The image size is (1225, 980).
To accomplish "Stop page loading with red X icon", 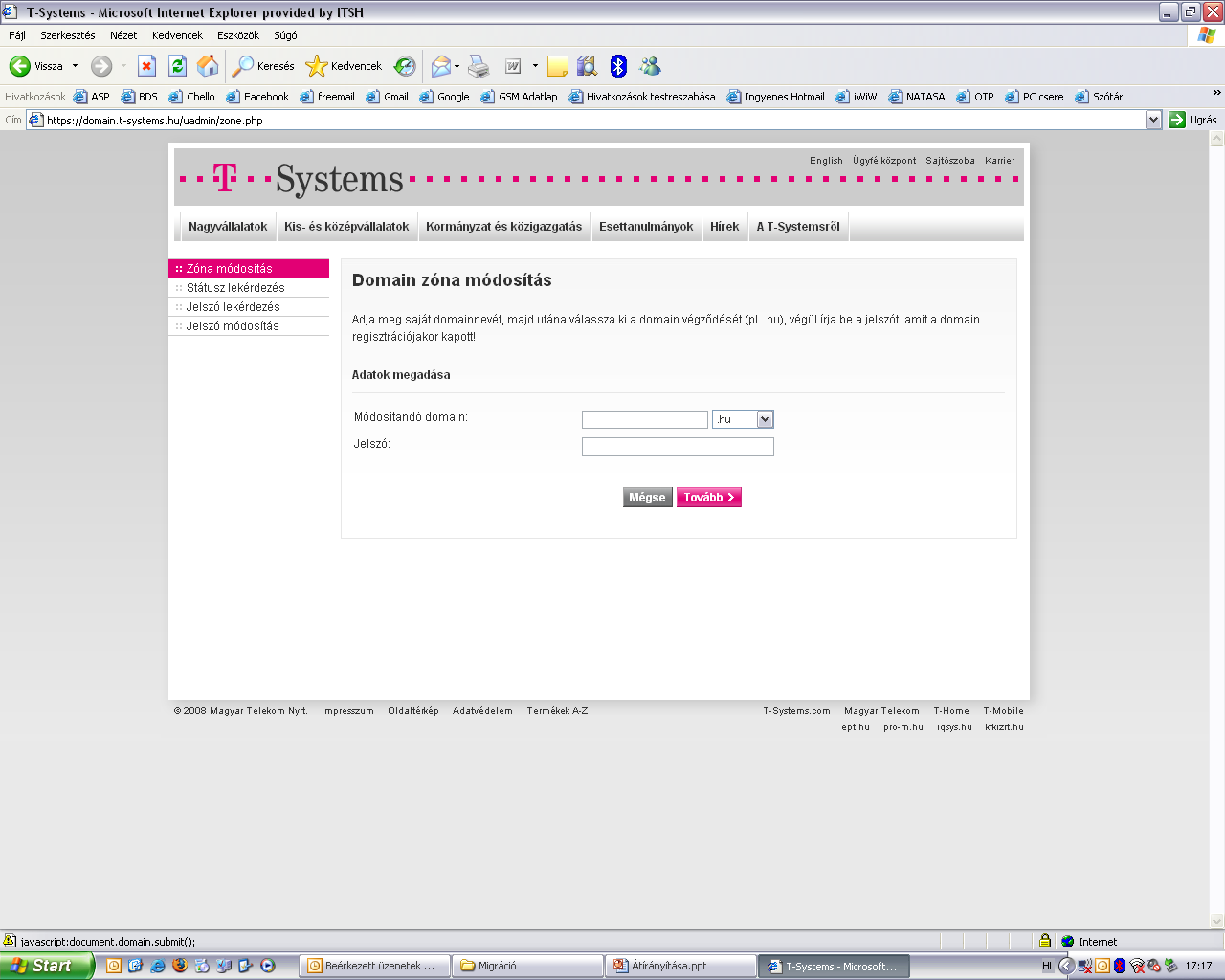I will pyautogui.click(x=146, y=66).
